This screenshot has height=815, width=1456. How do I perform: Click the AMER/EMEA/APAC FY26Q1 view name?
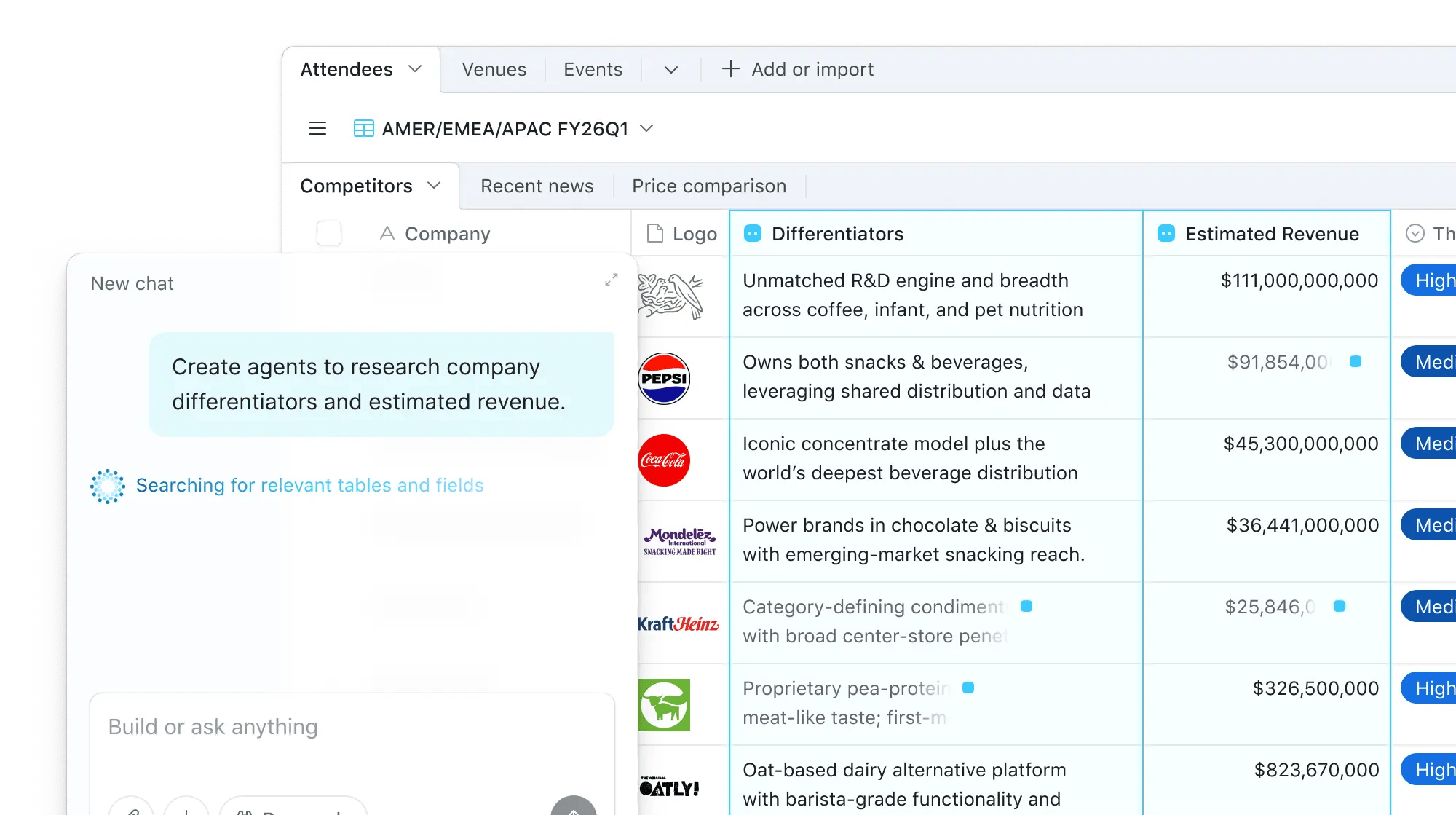click(505, 129)
